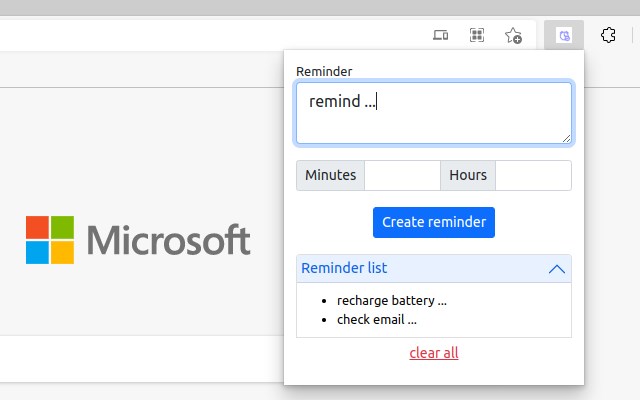Open the browser Extensions puzzle icon
The height and width of the screenshot is (400, 640).
pyautogui.click(x=608, y=36)
